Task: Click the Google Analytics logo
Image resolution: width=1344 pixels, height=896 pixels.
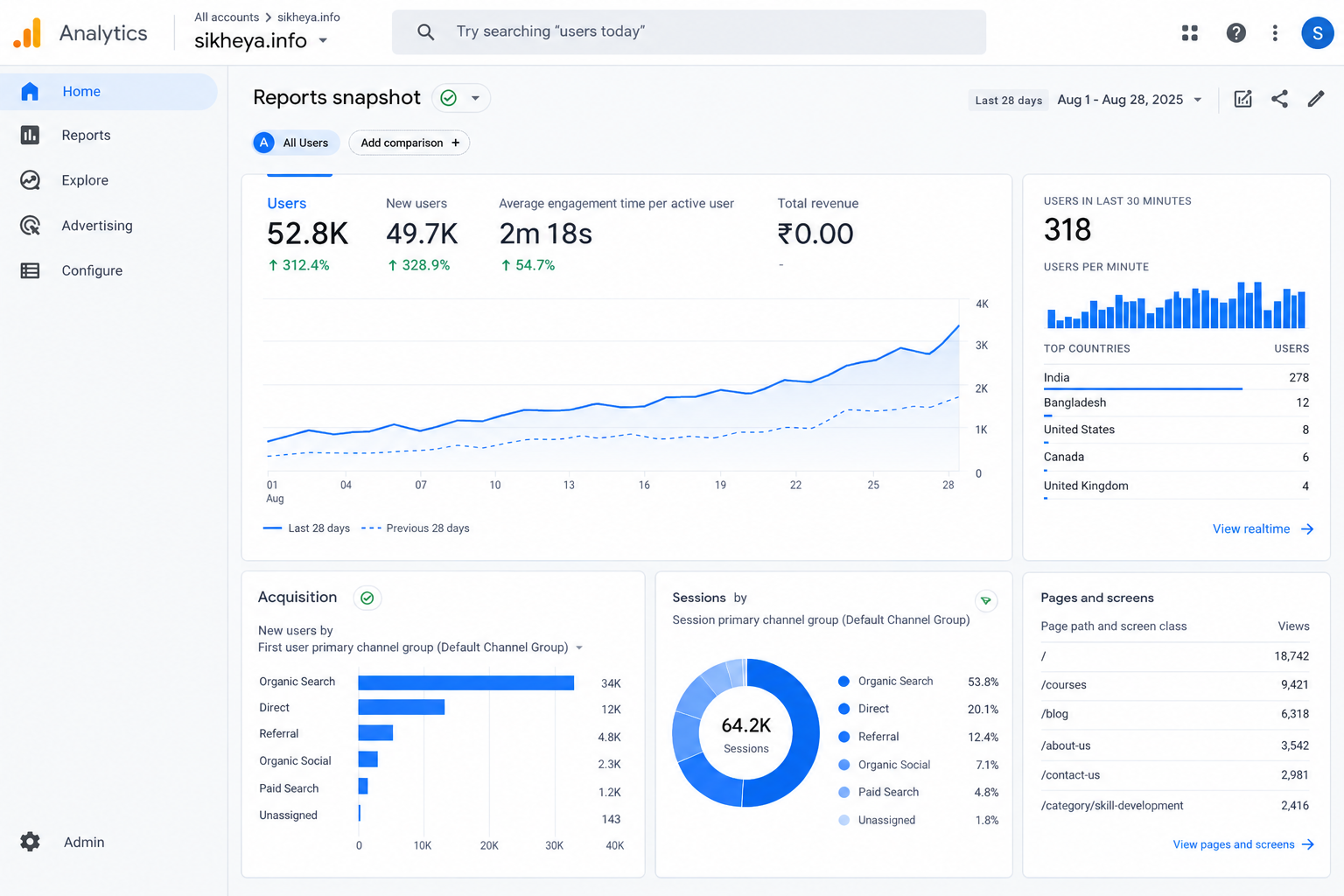Action: coord(27,33)
